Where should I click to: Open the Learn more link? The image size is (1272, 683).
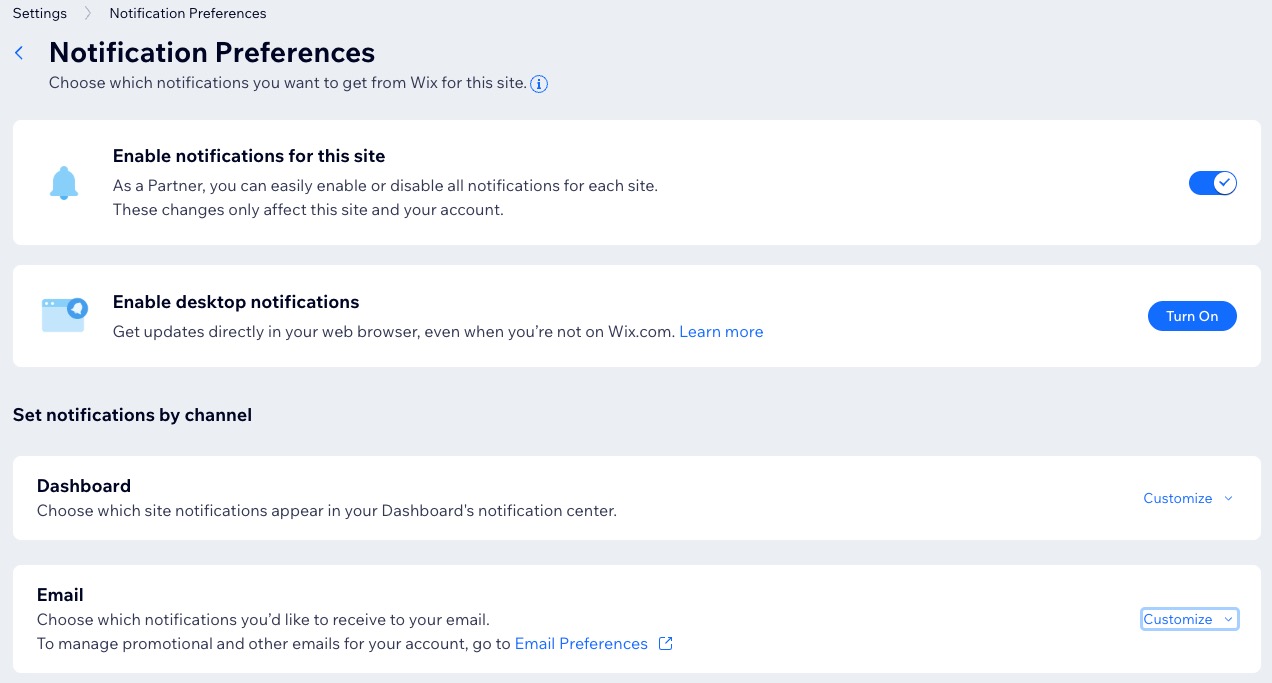[x=721, y=331]
